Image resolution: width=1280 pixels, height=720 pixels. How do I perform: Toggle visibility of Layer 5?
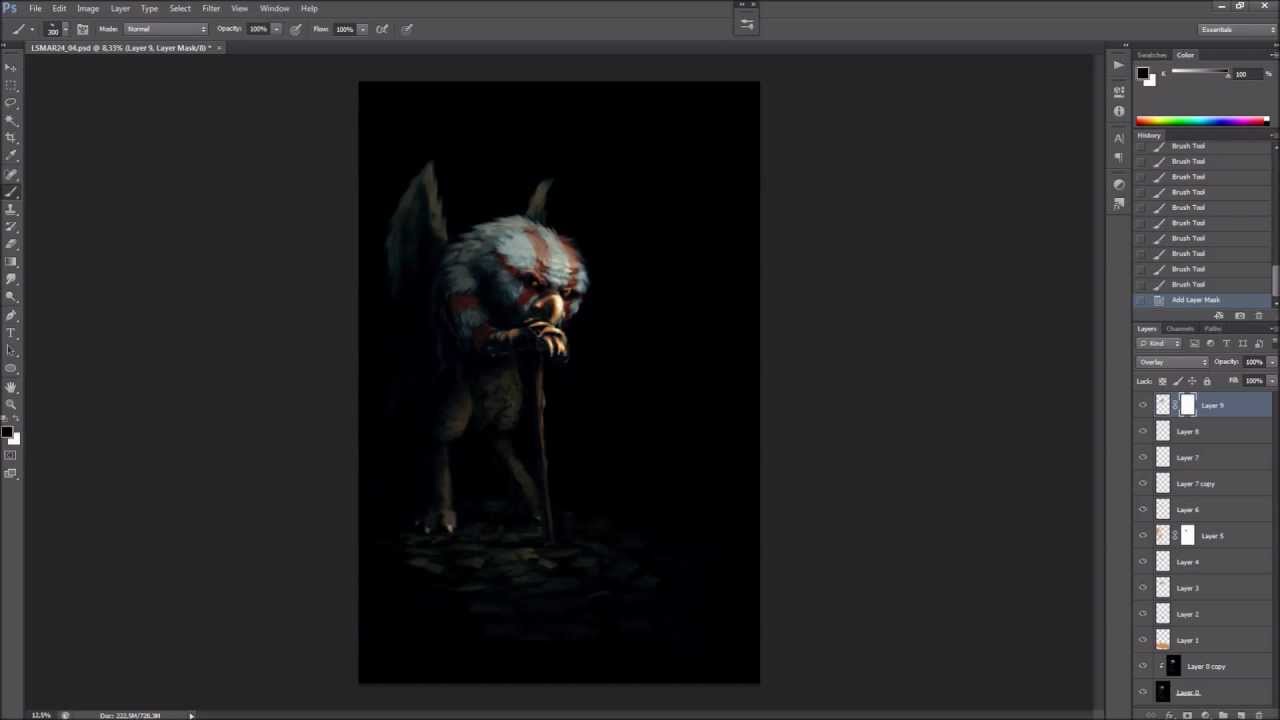[1143, 536]
